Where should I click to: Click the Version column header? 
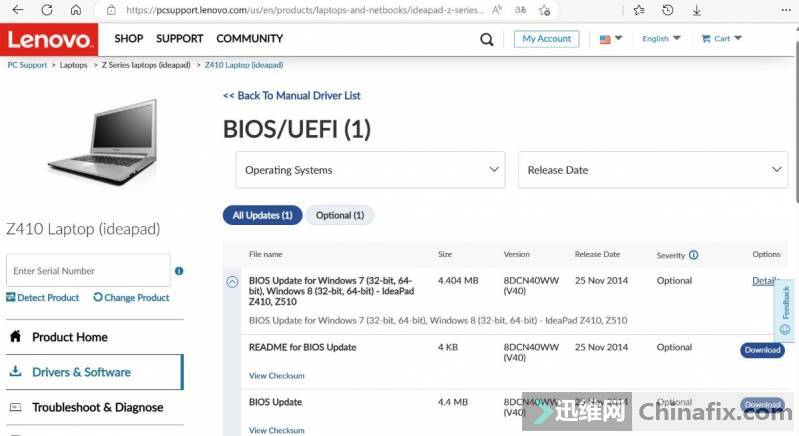point(517,254)
